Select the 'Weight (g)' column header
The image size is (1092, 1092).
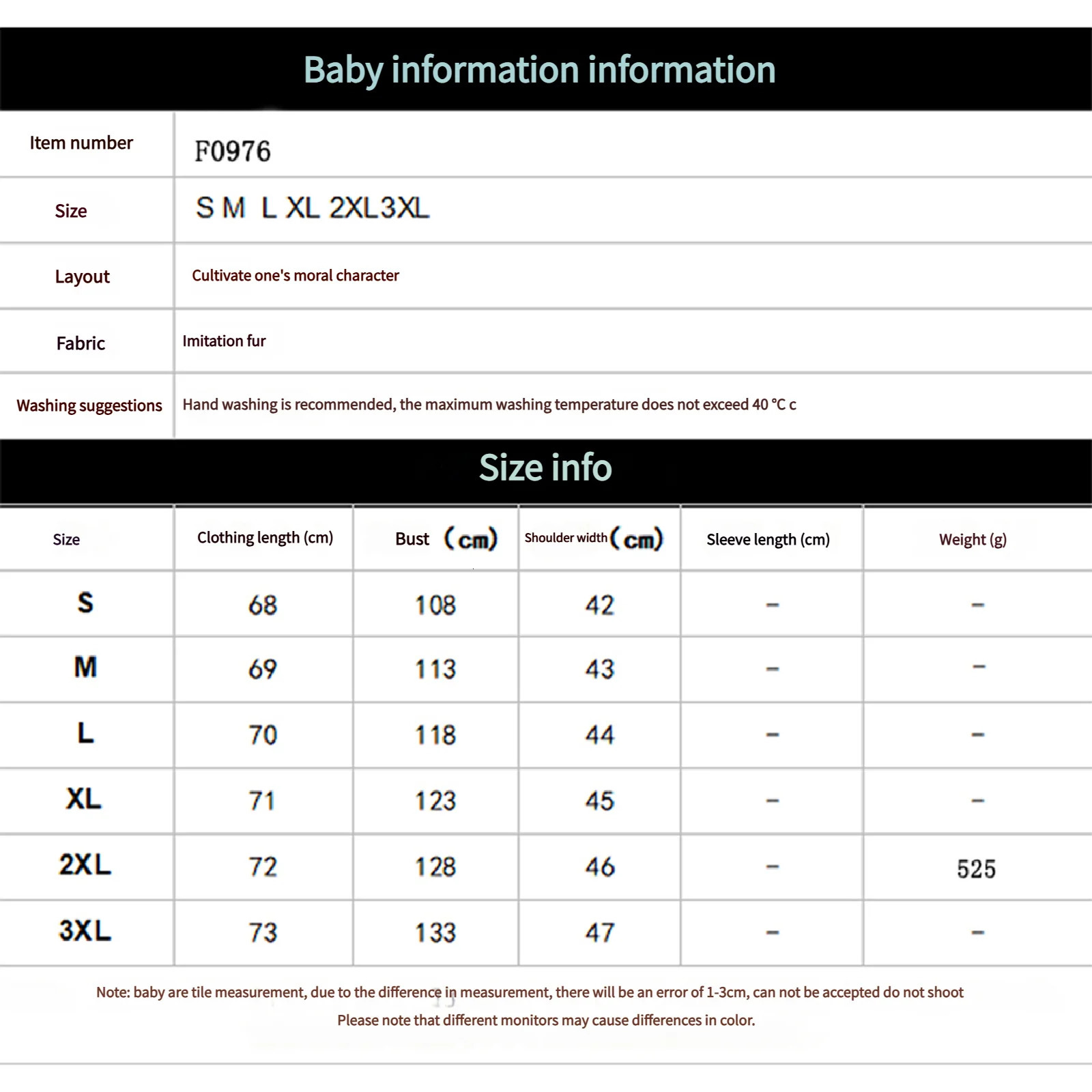pyautogui.click(x=973, y=540)
